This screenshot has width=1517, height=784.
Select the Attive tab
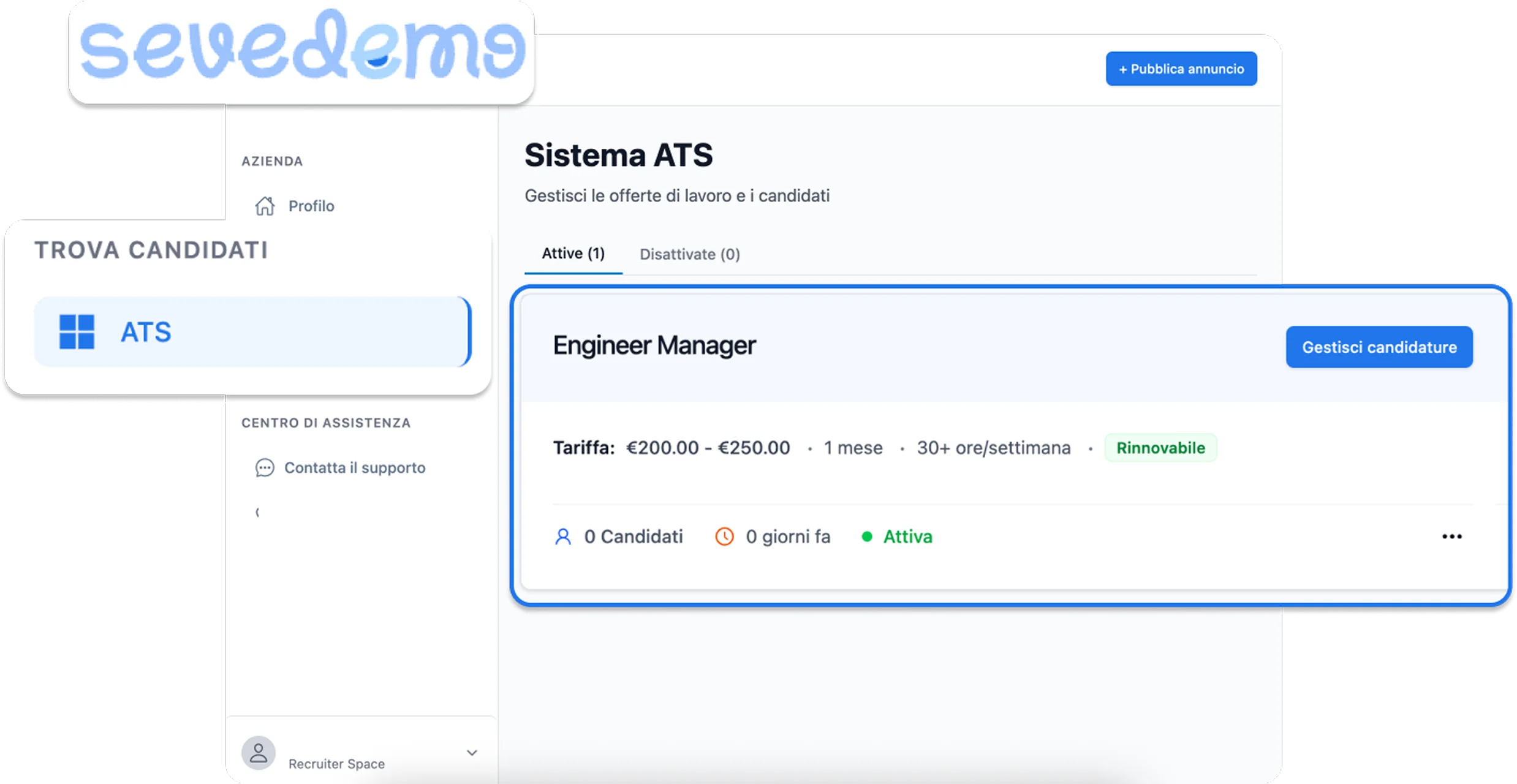[572, 254]
